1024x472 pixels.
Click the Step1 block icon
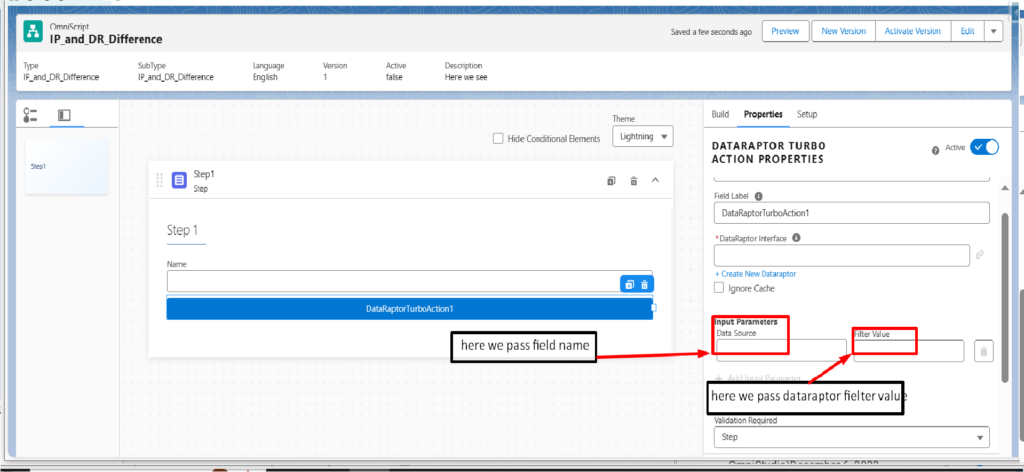(x=180, y=180)
